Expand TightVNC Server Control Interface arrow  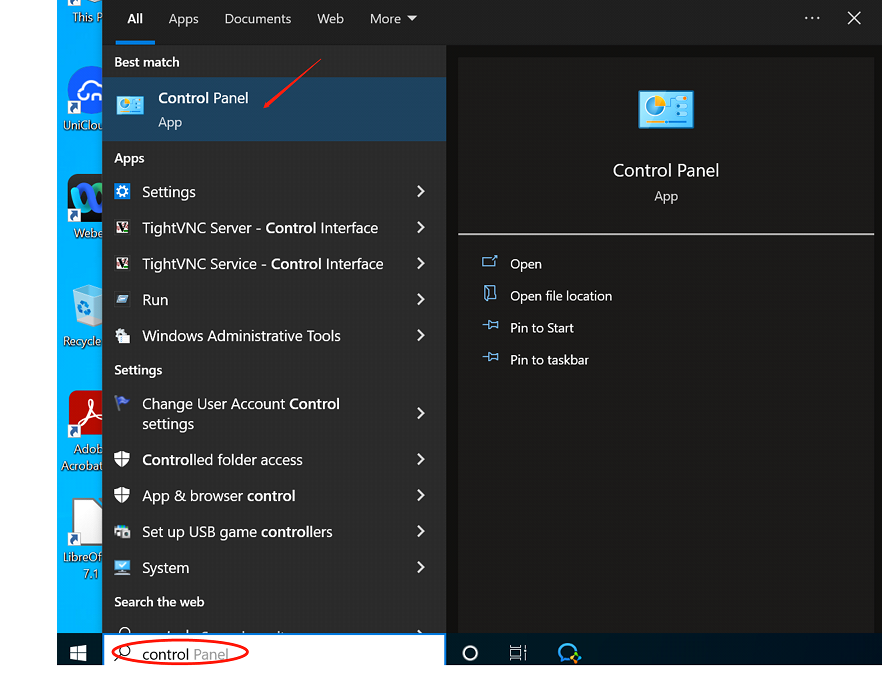421,228
